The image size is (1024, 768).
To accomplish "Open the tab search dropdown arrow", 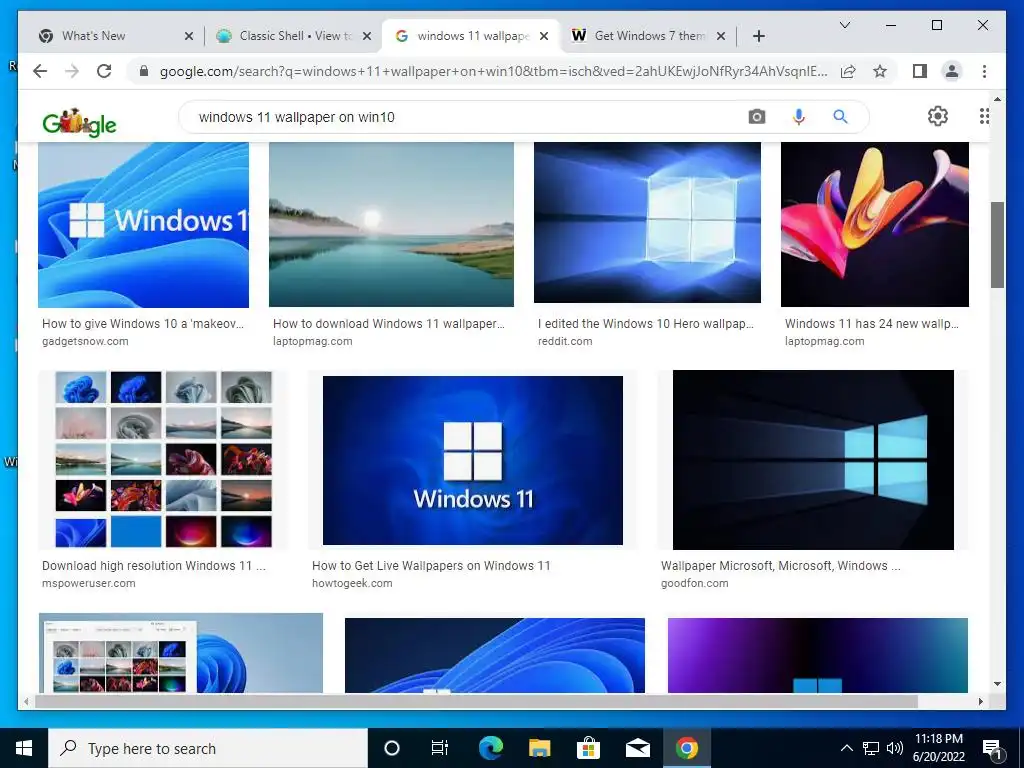I will tap(844, 25).
